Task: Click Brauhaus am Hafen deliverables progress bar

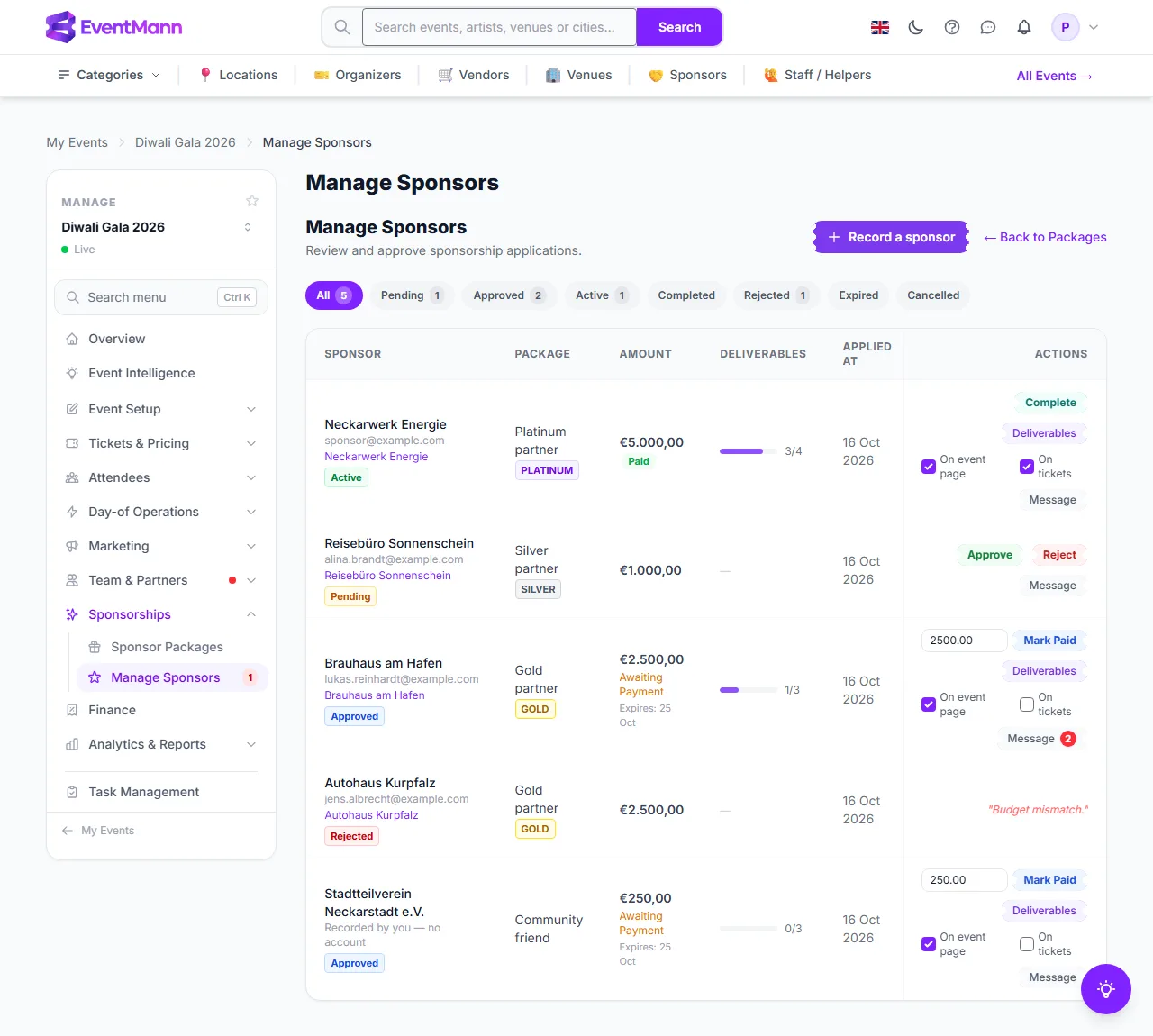Action: coord(749,690)
